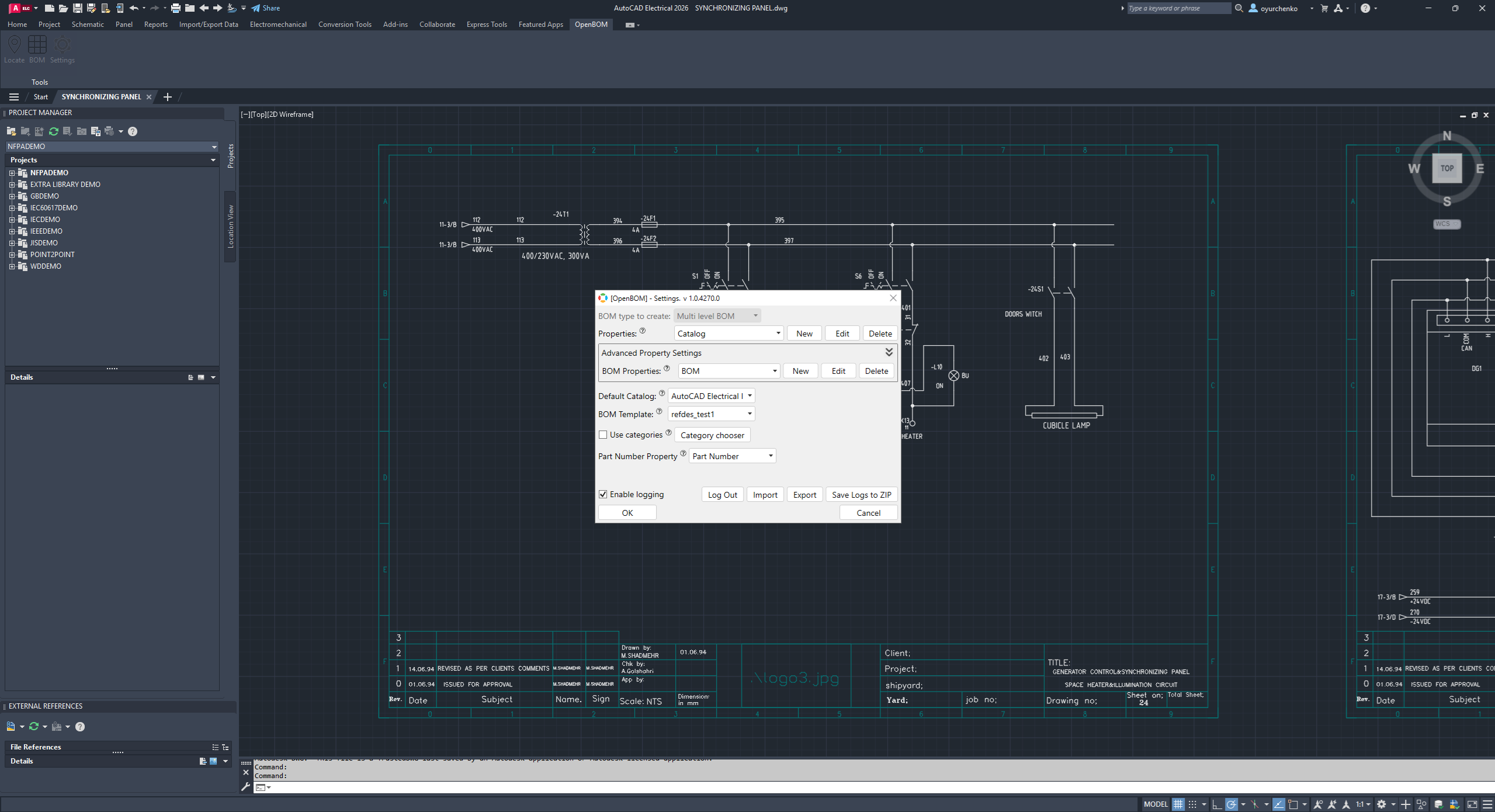Image resolution: width=1495 pixels, height=812 pixels.
Task: Click the workspace switching gear icon
Action: 1381,804
